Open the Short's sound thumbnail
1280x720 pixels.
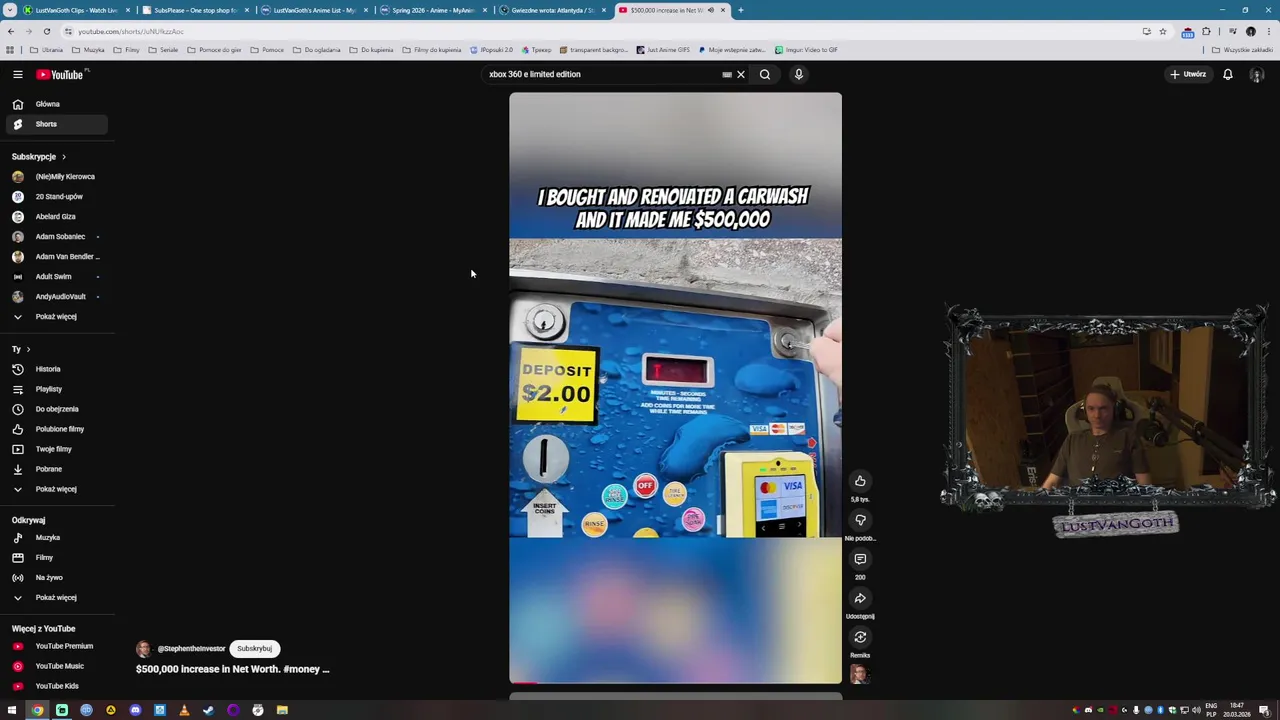(x=860, y=675)
